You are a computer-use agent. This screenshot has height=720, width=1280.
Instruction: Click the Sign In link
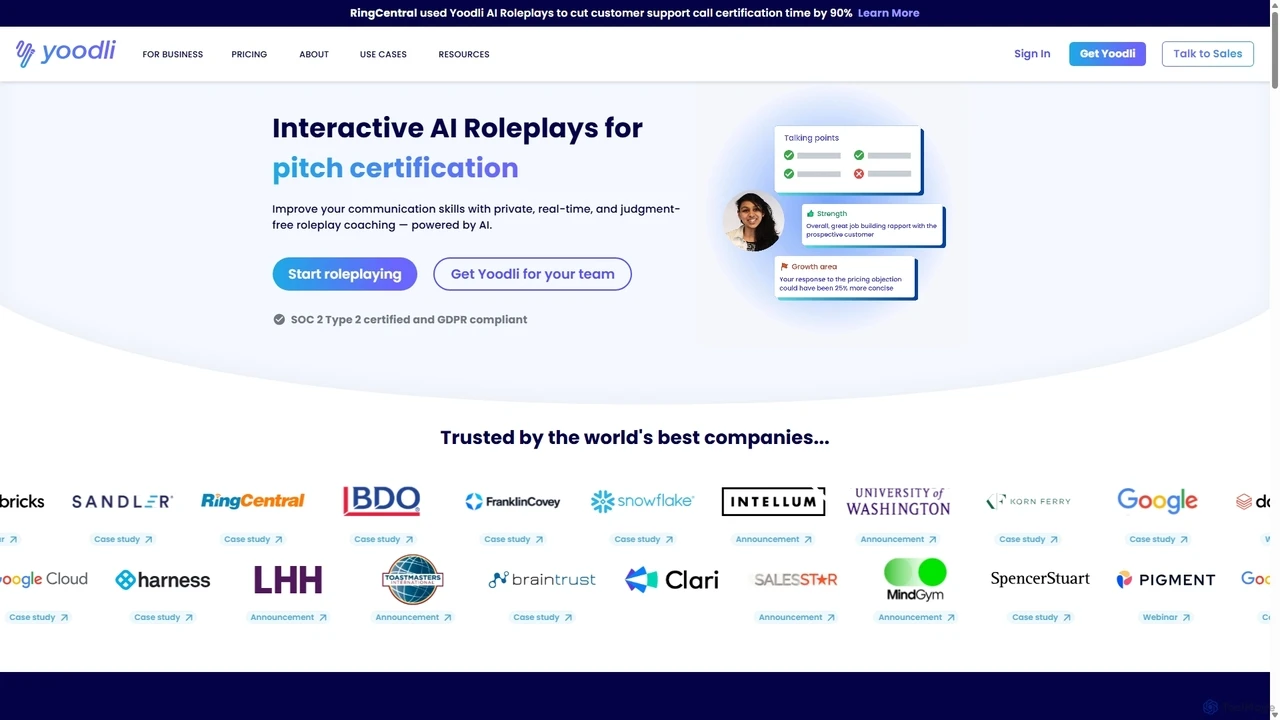tap(1032, 54)
